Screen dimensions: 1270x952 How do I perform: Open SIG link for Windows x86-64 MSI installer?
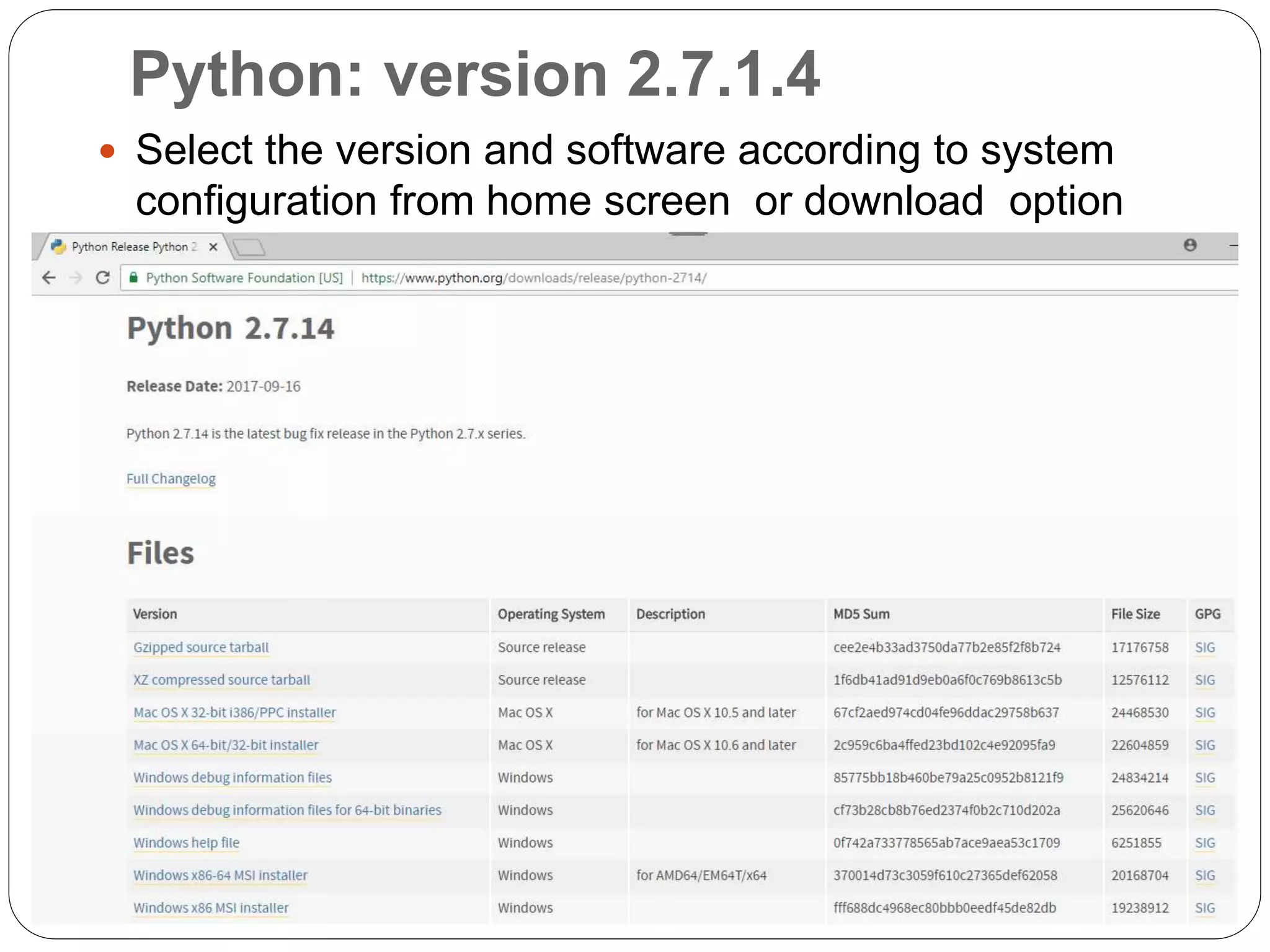1205,875
